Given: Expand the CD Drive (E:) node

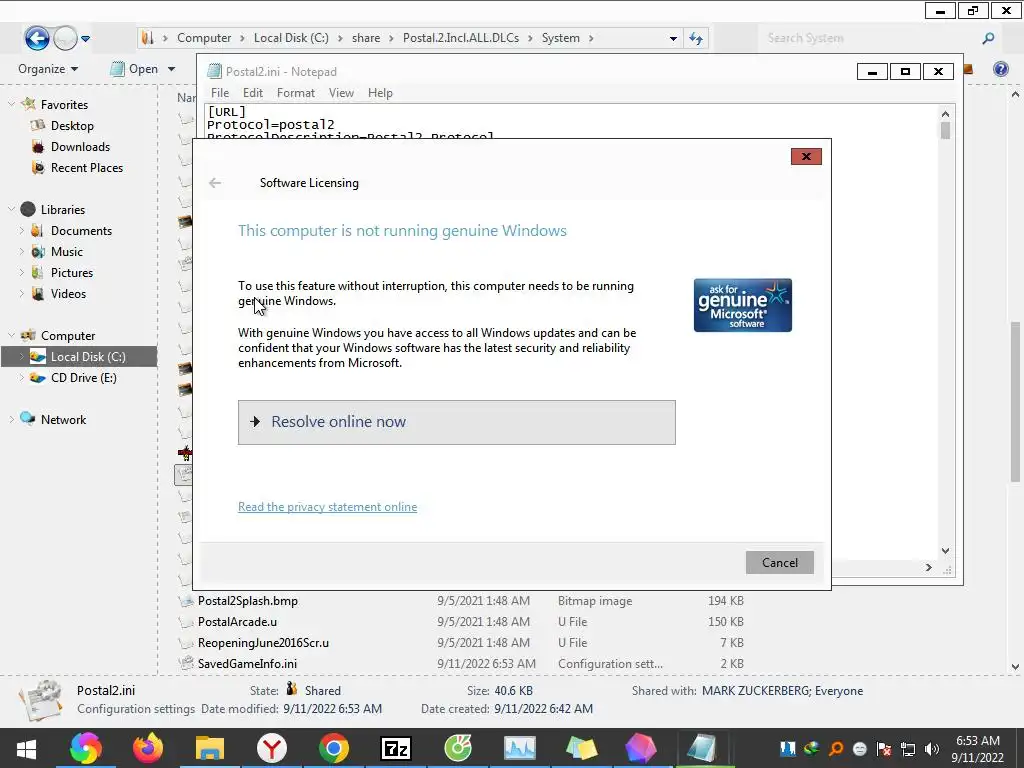Looking at the screenshot, I should 22,377.
